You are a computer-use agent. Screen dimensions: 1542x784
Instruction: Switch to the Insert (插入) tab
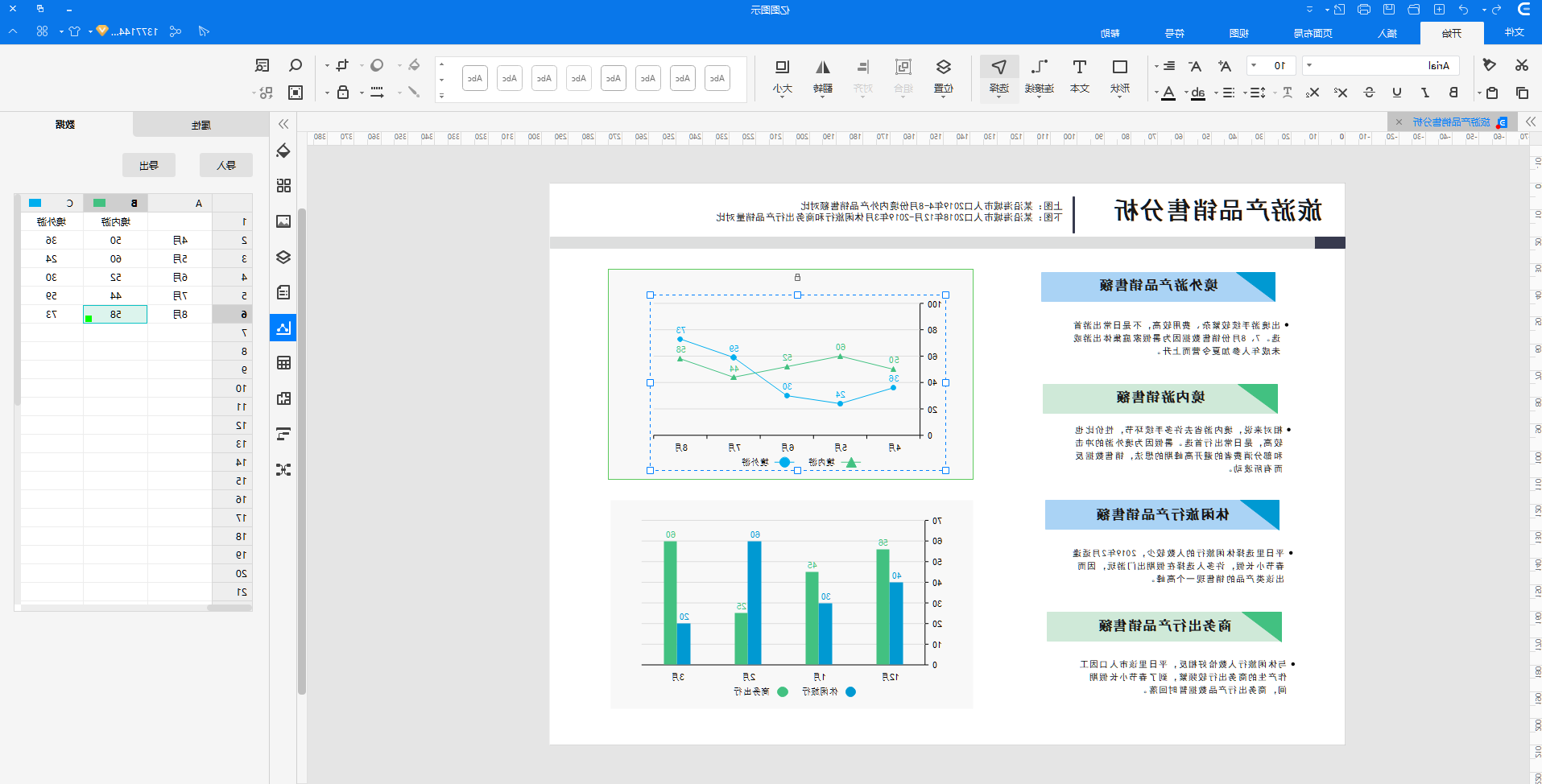click(x=1387, y=33)
